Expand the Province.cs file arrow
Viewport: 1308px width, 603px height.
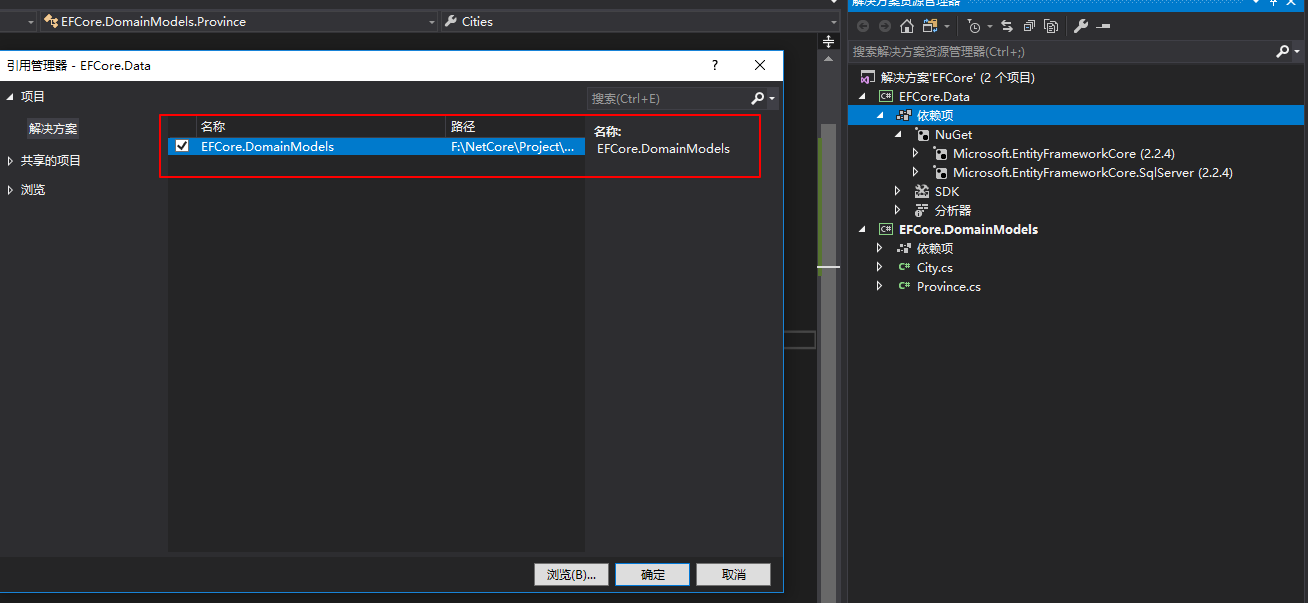(880, 286)
